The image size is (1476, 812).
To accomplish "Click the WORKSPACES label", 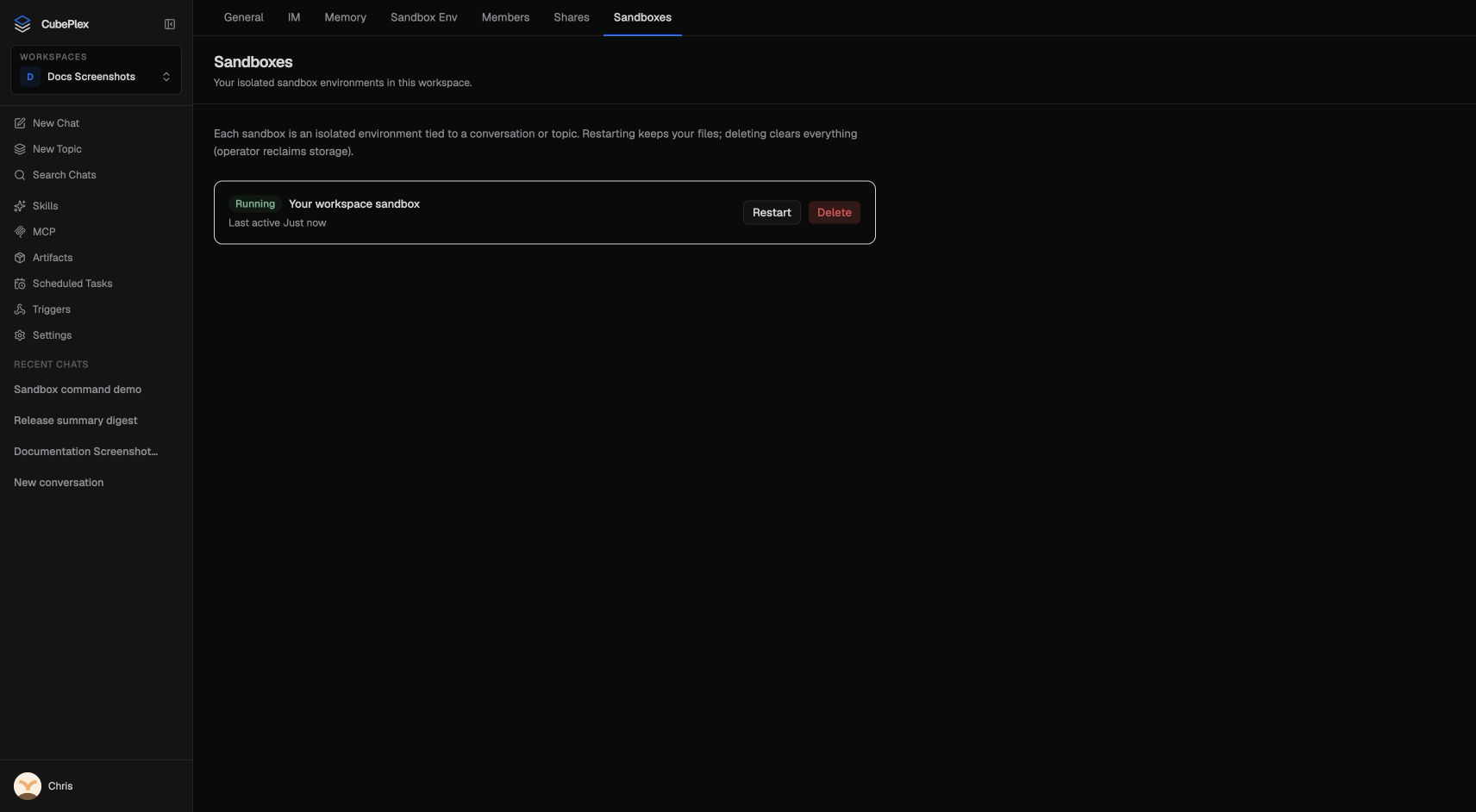I will coord(53,57).
